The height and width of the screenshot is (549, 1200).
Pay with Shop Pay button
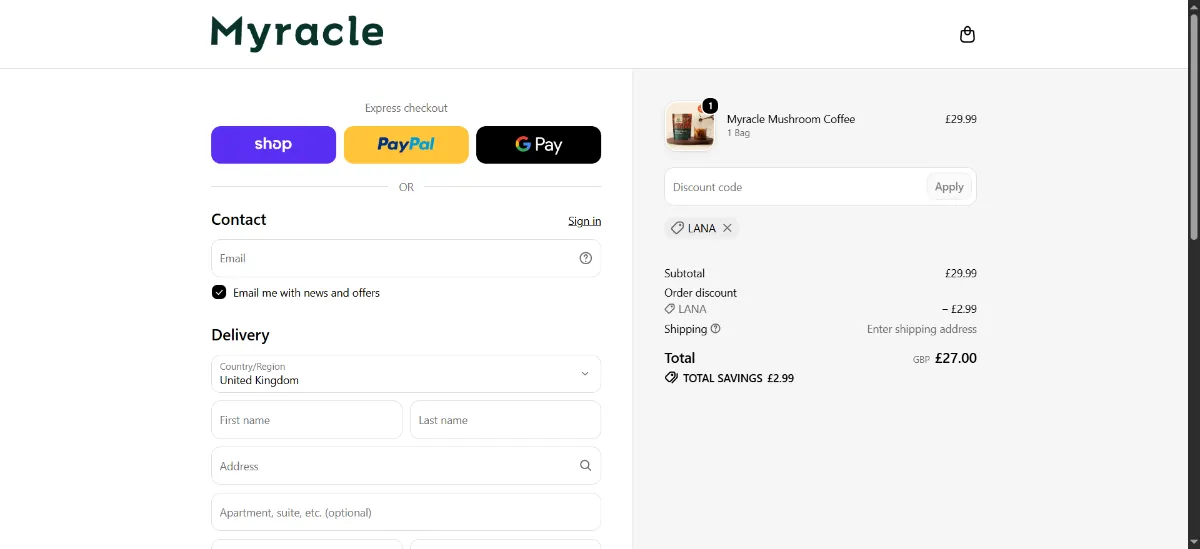click(x=273, y=144)
